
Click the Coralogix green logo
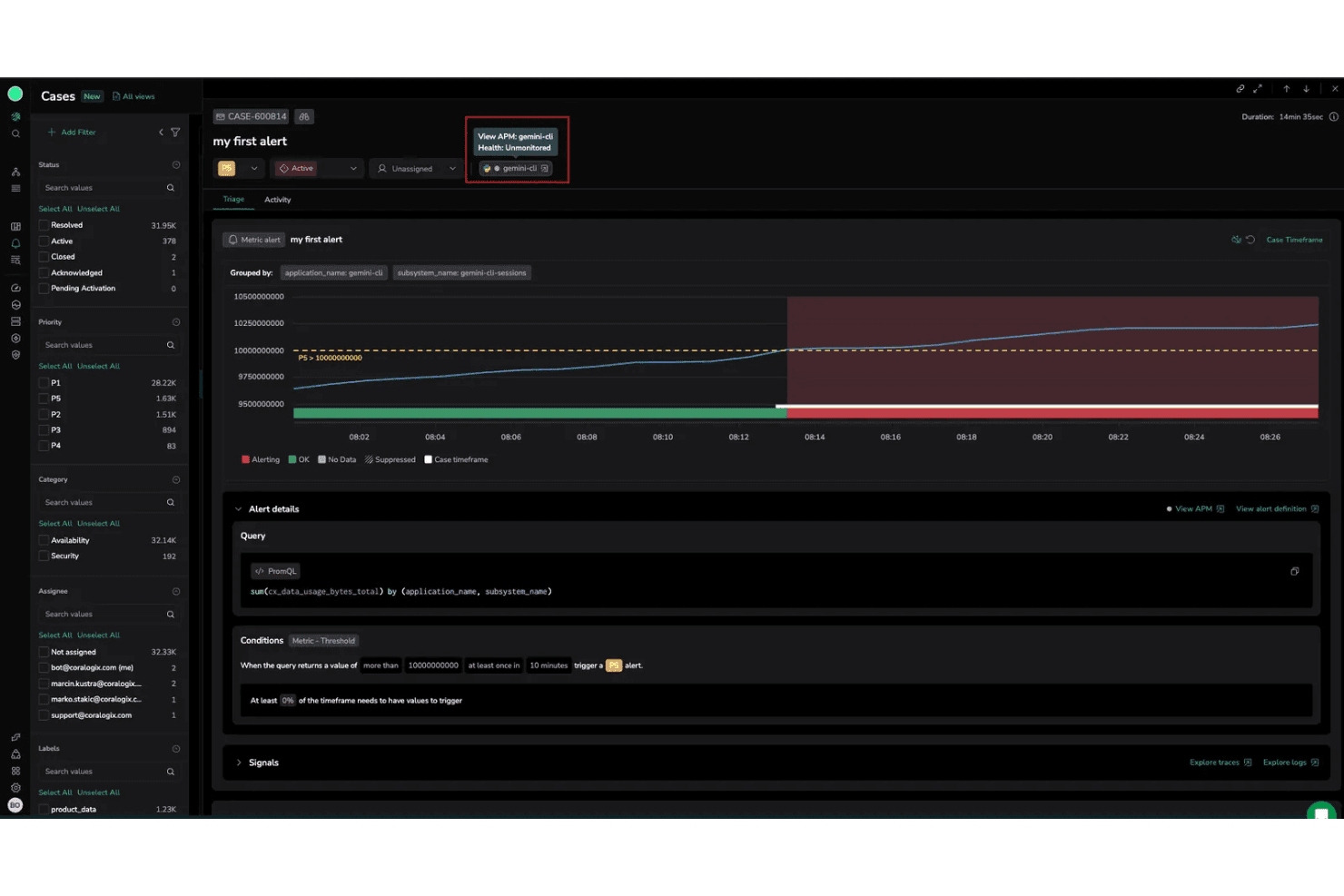(x=15, y=94)
